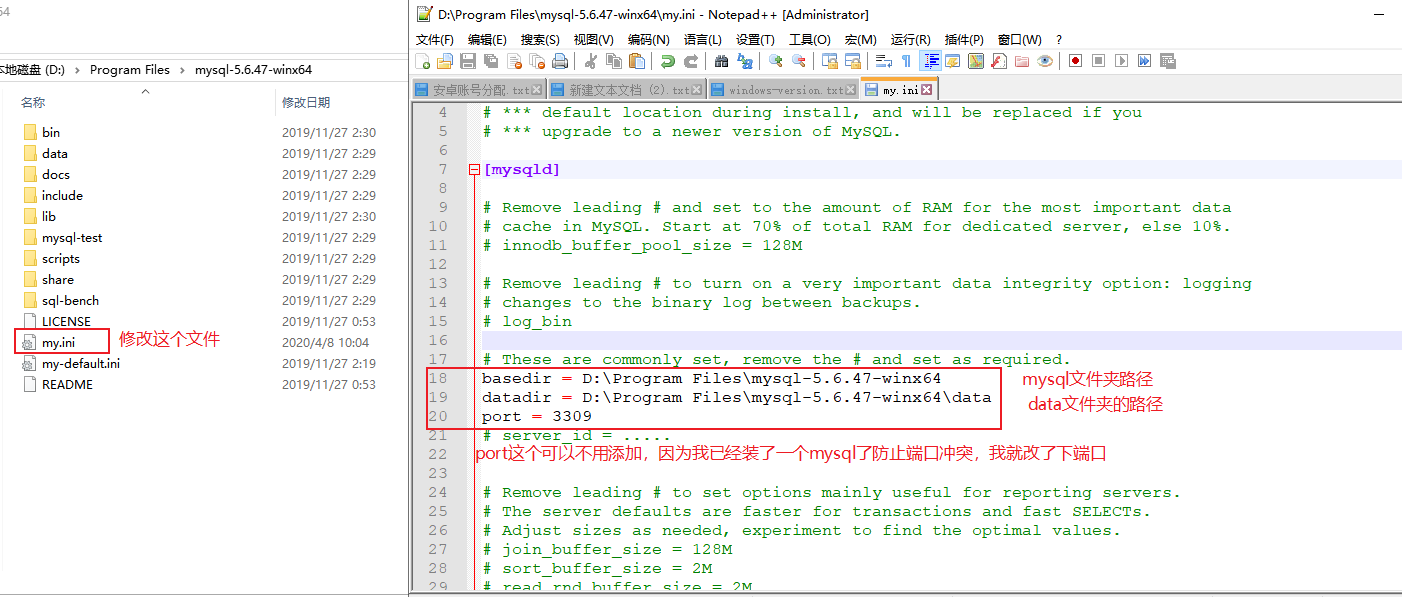Select the mysql-test folder in Explorer

72,237
